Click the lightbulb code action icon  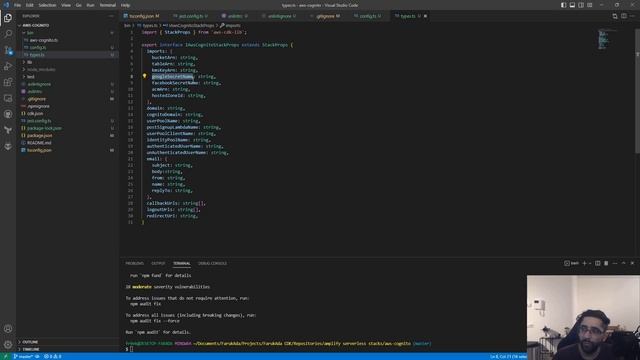tap(144, 76)
